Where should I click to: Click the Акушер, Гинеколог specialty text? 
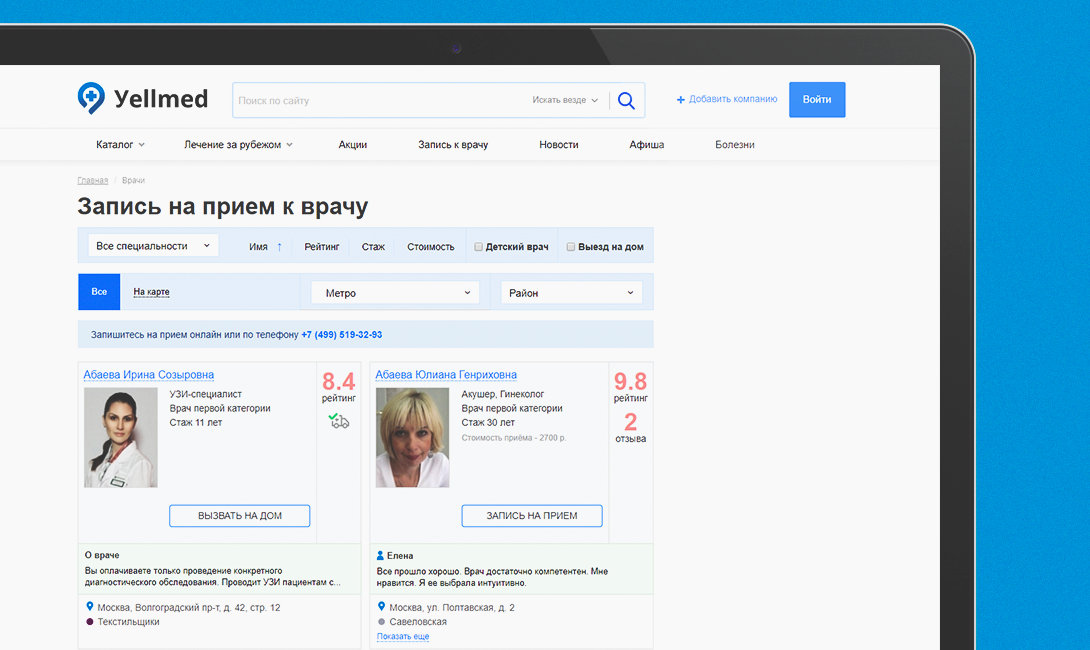click(503, 394)
